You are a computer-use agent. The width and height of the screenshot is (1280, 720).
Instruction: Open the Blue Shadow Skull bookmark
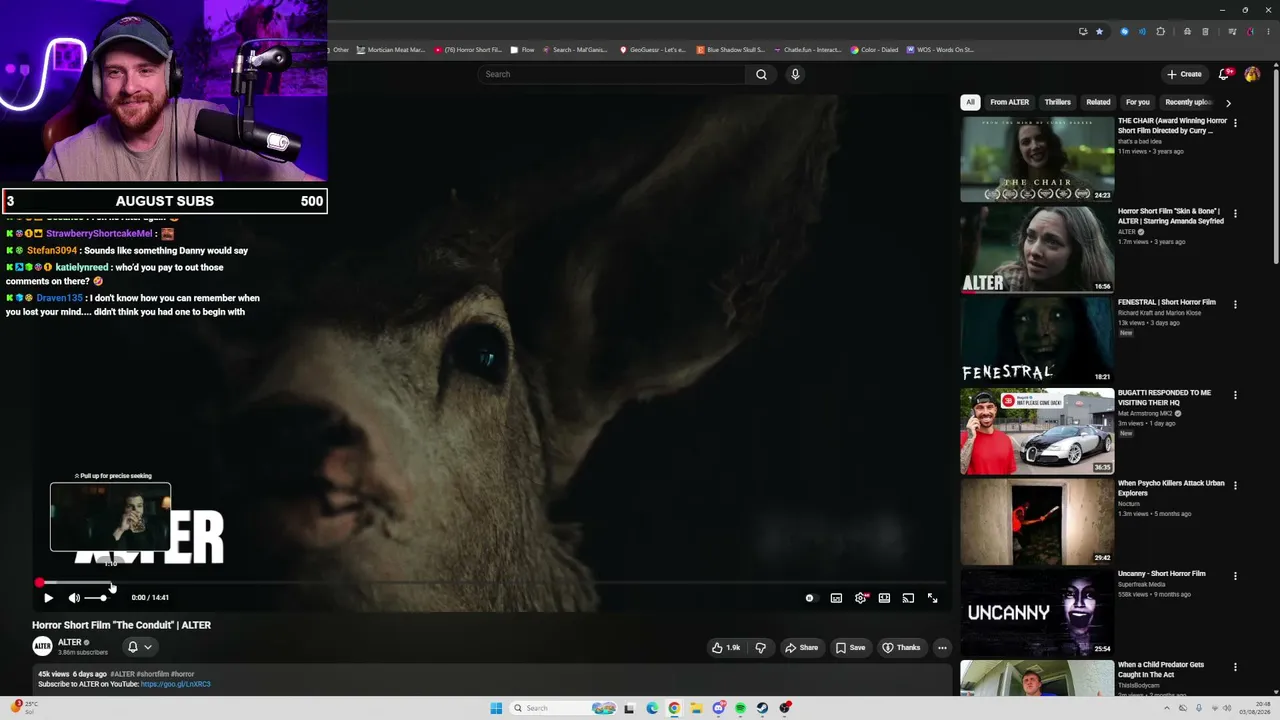coord(731,50)
